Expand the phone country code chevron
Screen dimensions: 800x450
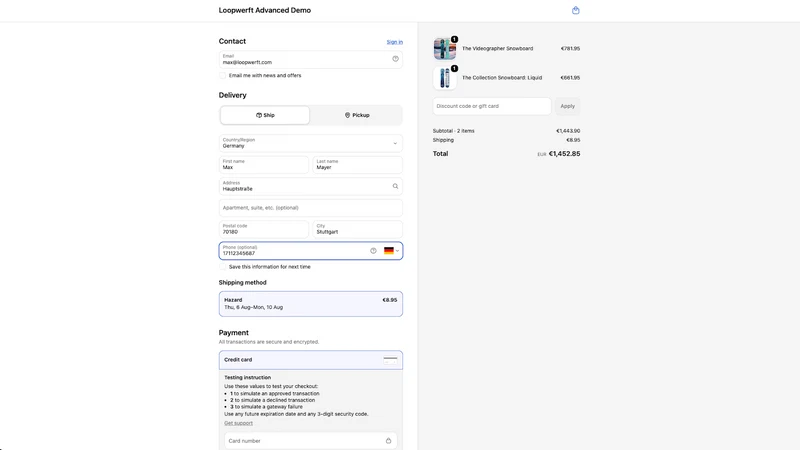click(397, 251)
